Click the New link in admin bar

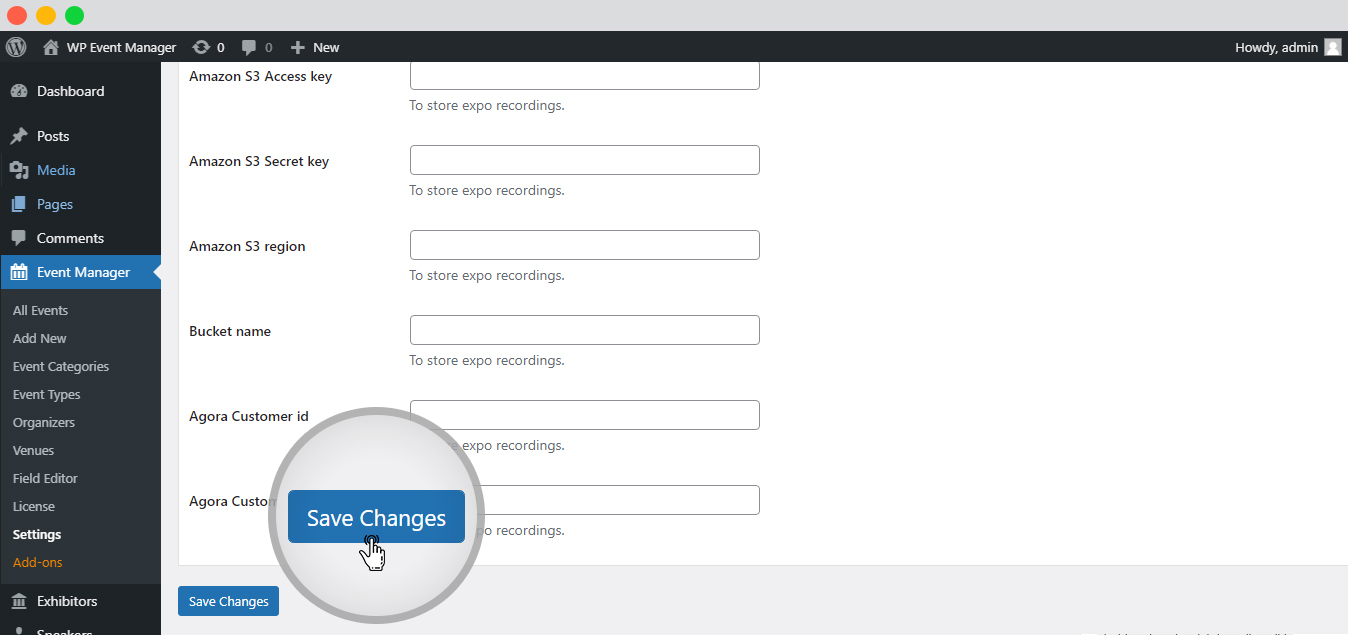click(326, 47)
